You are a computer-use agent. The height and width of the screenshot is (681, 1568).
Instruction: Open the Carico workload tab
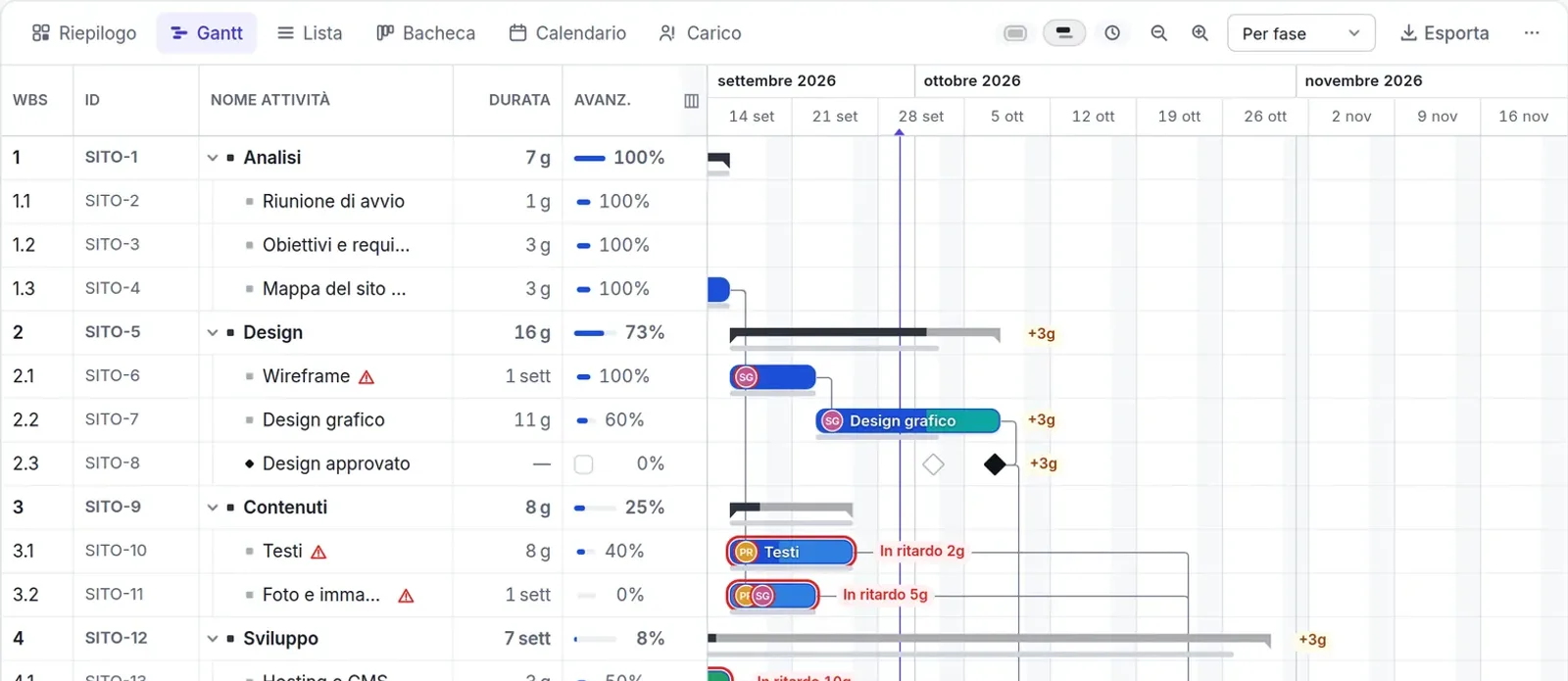pyautogui.click(x=700, y=33)
